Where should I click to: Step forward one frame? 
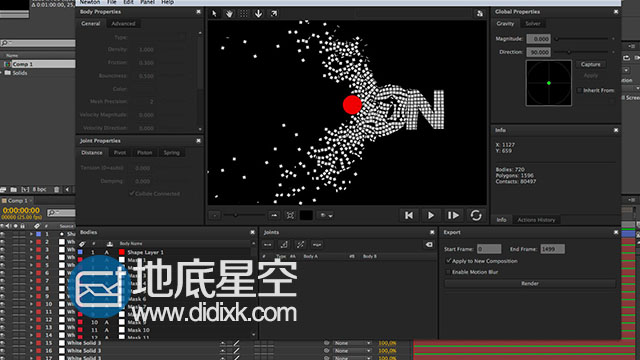coord(453,215)
